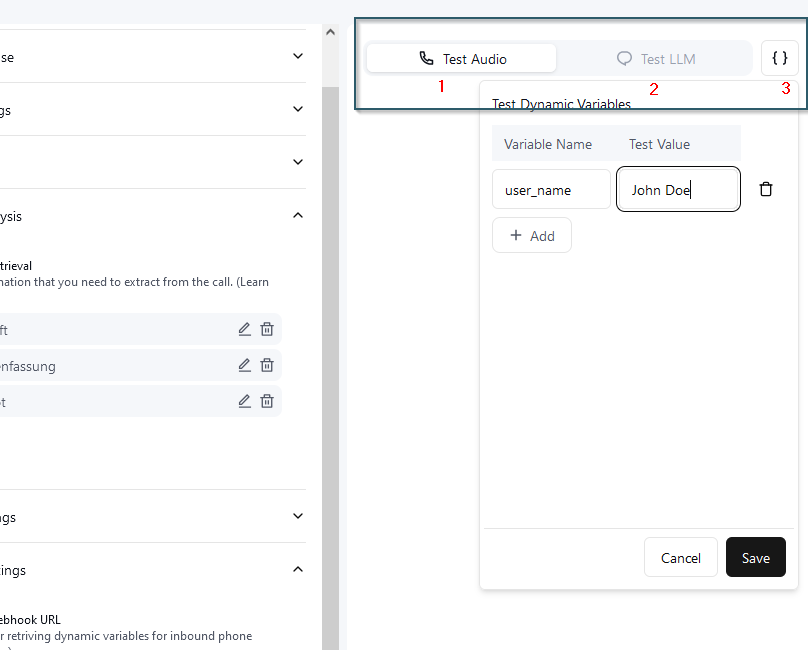The height and width of the screenshot is (650, 808).
Task: Cancel the dynamic variables dialog
Action: pos(680,558)
